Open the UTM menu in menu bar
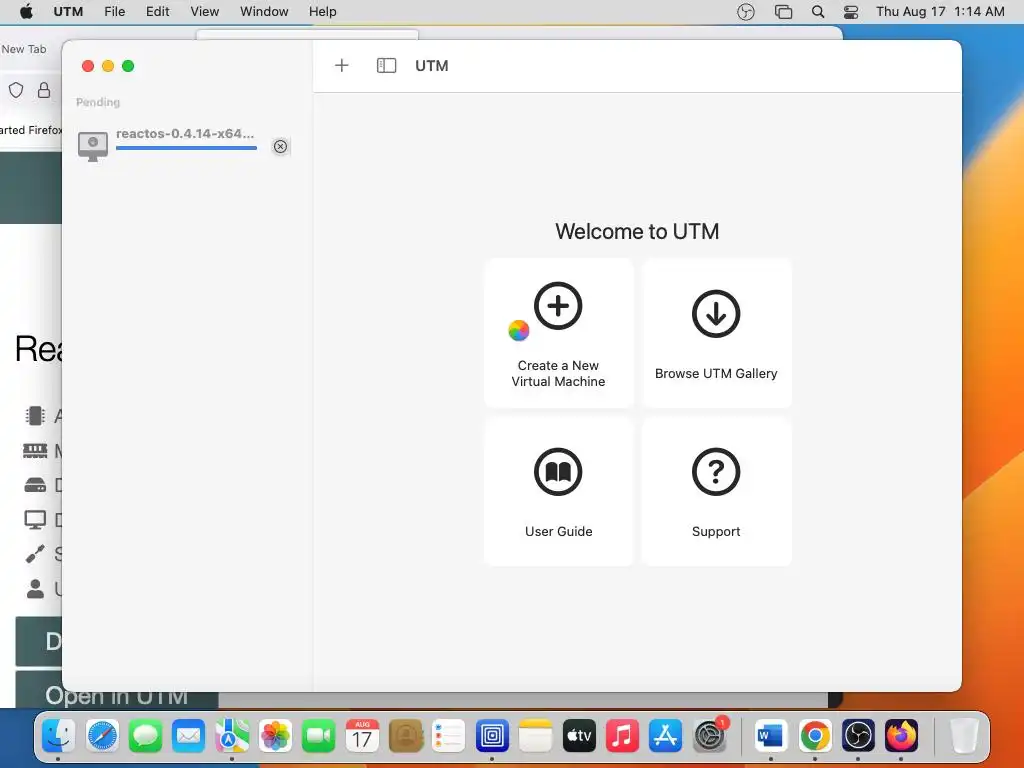Viewport: 1024px width, 768px height. (68, 12)
